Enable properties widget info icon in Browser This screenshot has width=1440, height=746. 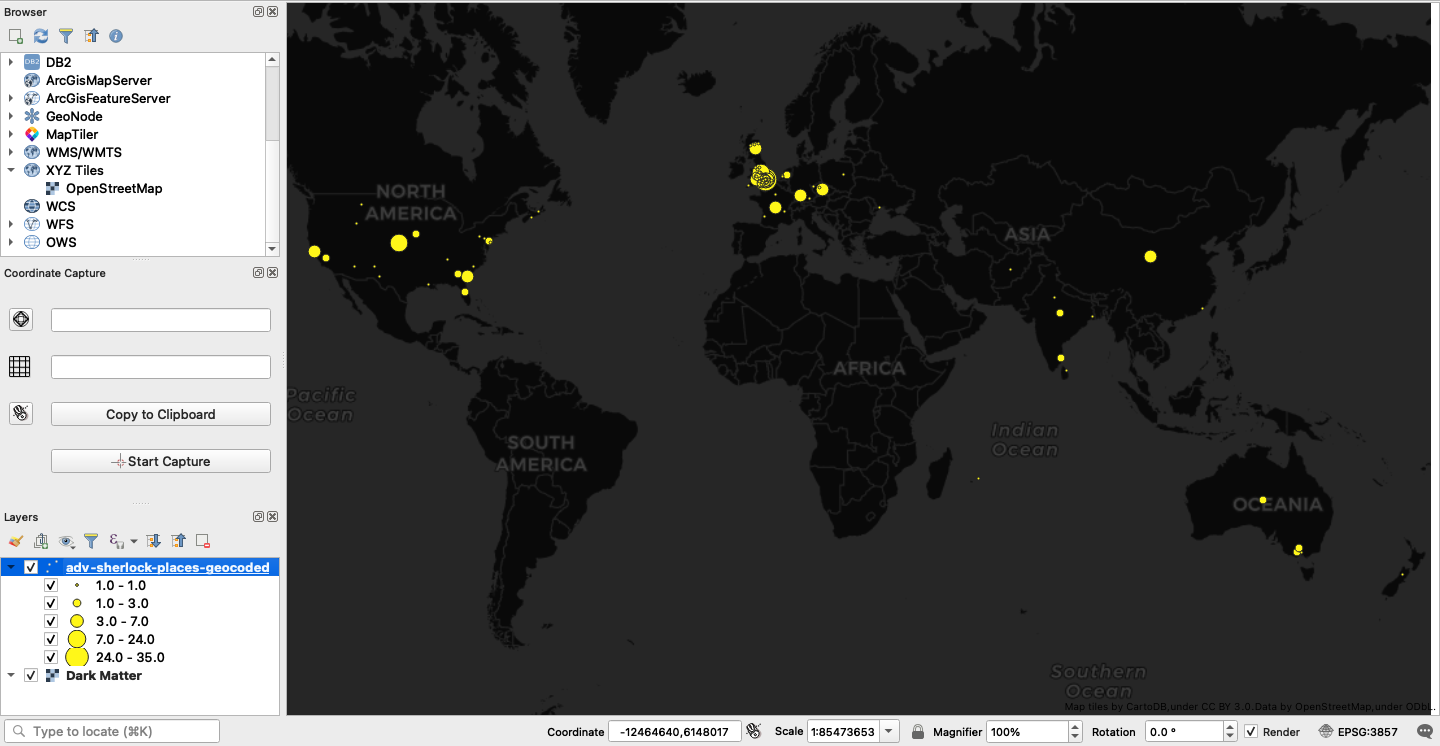[x=116, y=36]
